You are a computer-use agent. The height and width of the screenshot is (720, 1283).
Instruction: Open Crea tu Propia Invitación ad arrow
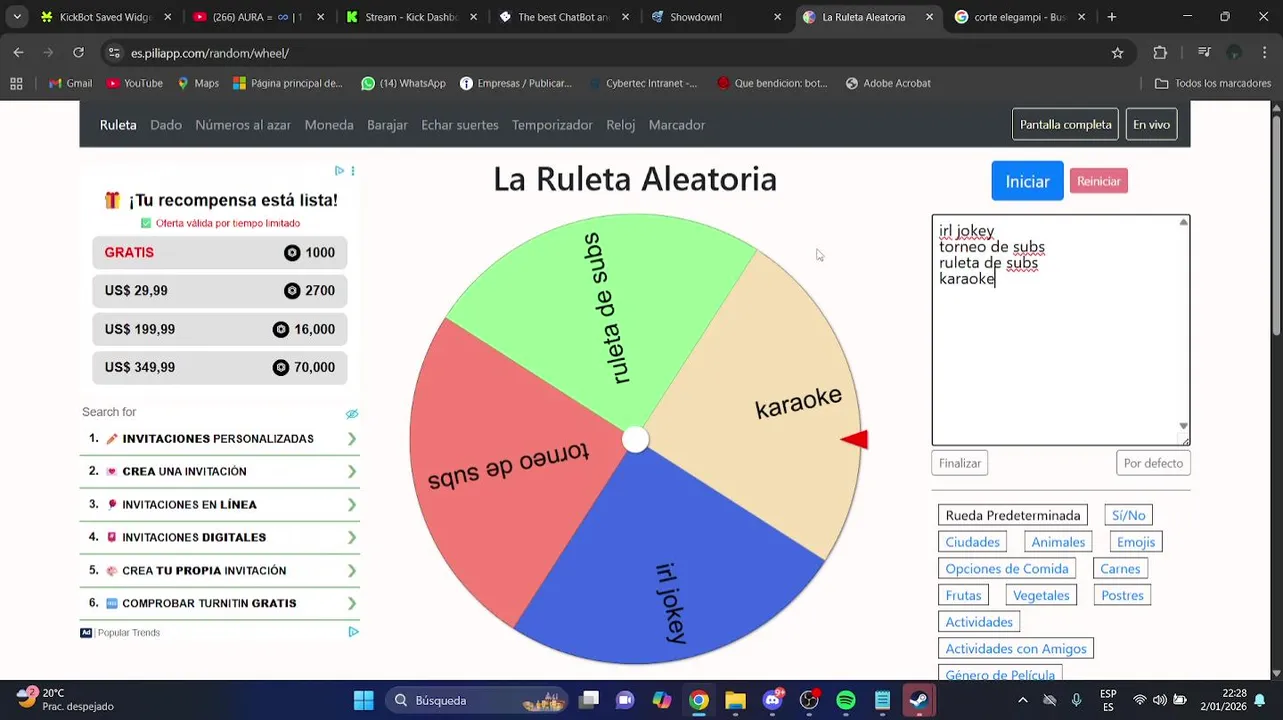point(352,571)
